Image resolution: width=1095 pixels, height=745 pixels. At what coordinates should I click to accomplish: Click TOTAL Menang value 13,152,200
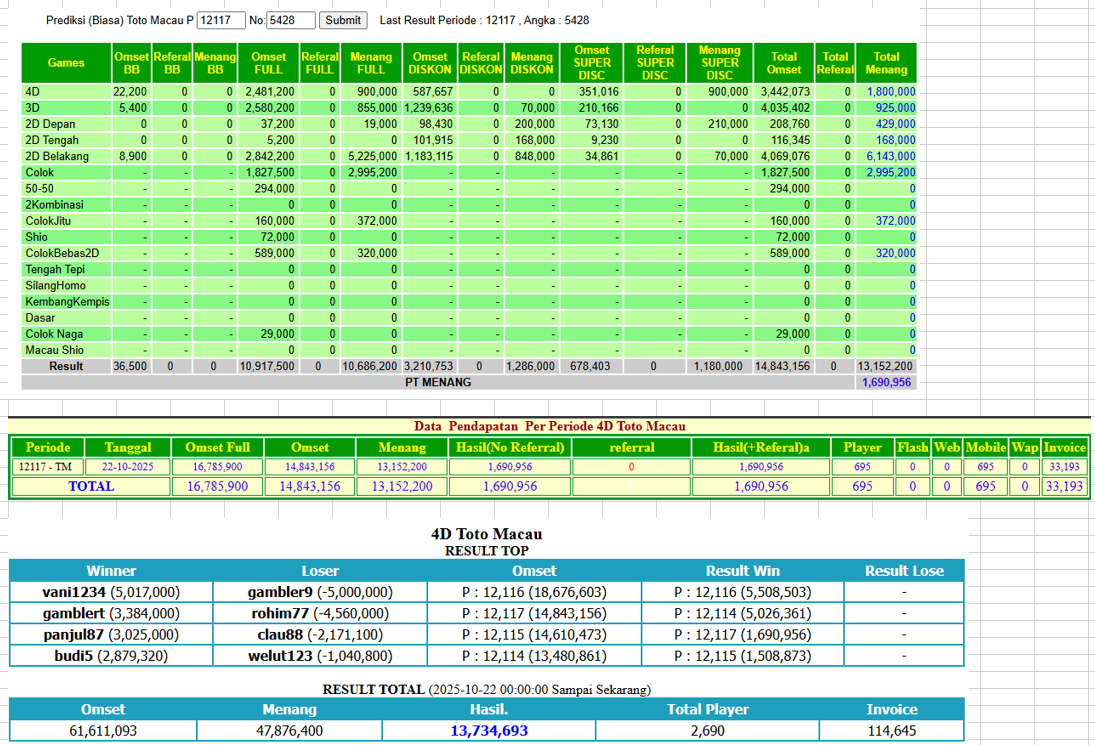pyautogui.click(x=402, y=486)
